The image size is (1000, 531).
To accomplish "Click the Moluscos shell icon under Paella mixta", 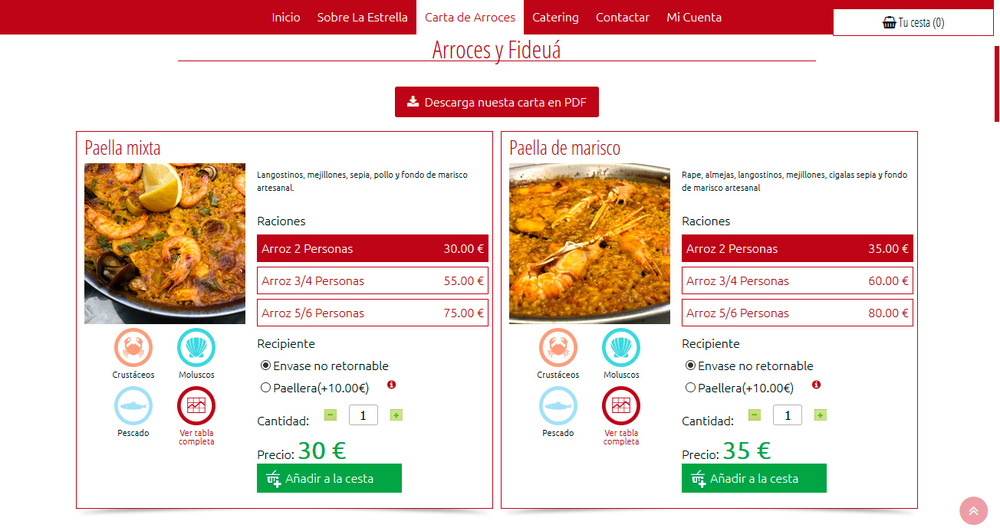I will 196,348.
